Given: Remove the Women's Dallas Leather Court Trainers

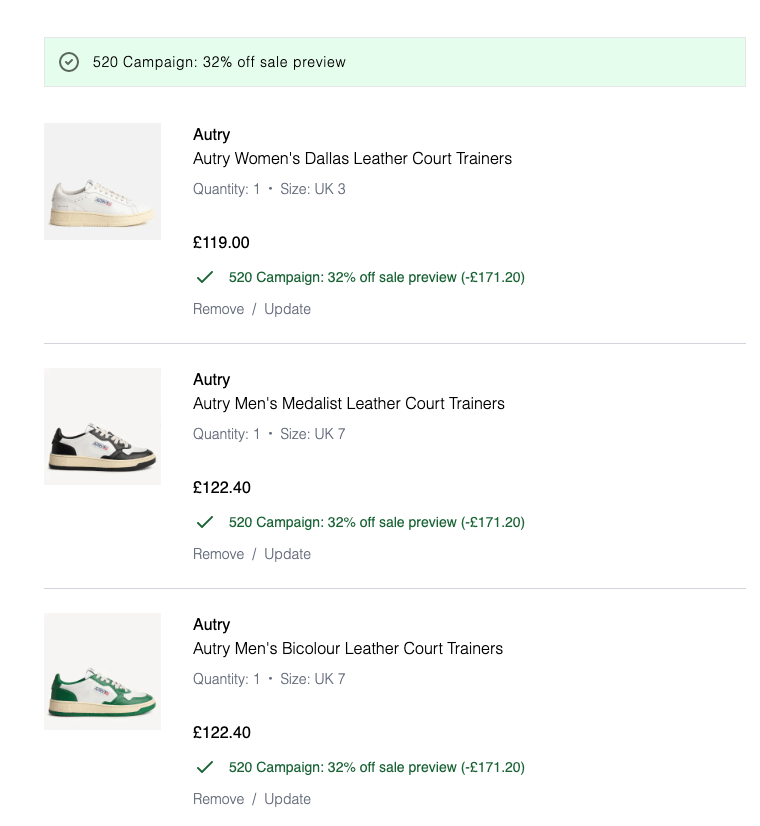Looking at the screenshot, I should pos(218,309).
